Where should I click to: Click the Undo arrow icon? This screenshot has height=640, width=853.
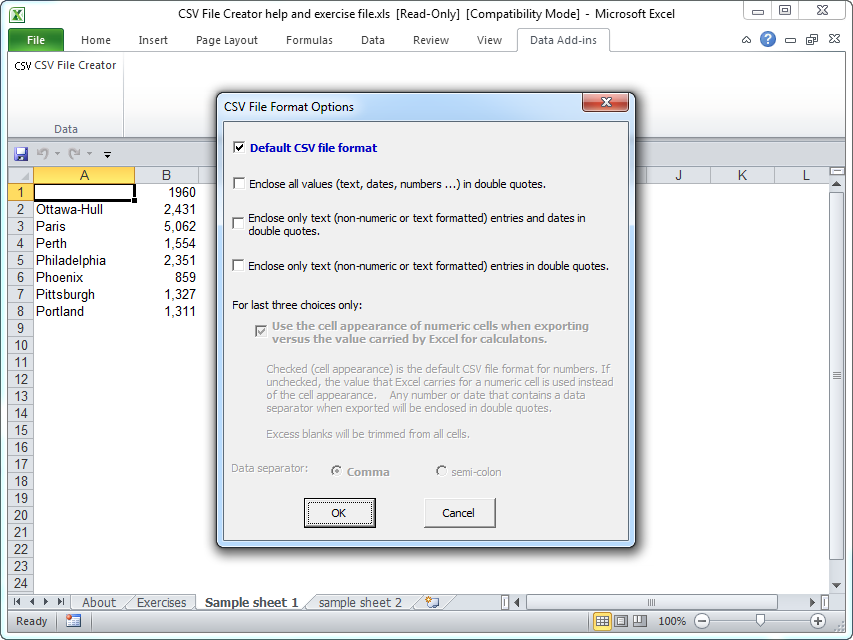click(42, 154)
